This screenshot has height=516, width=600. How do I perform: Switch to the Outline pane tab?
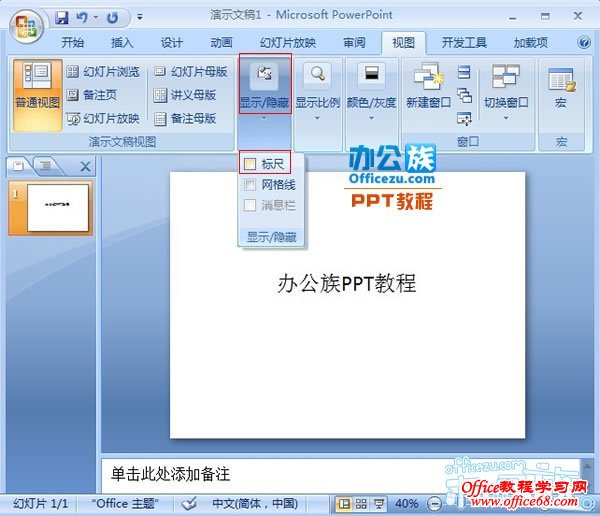(46, 166)
